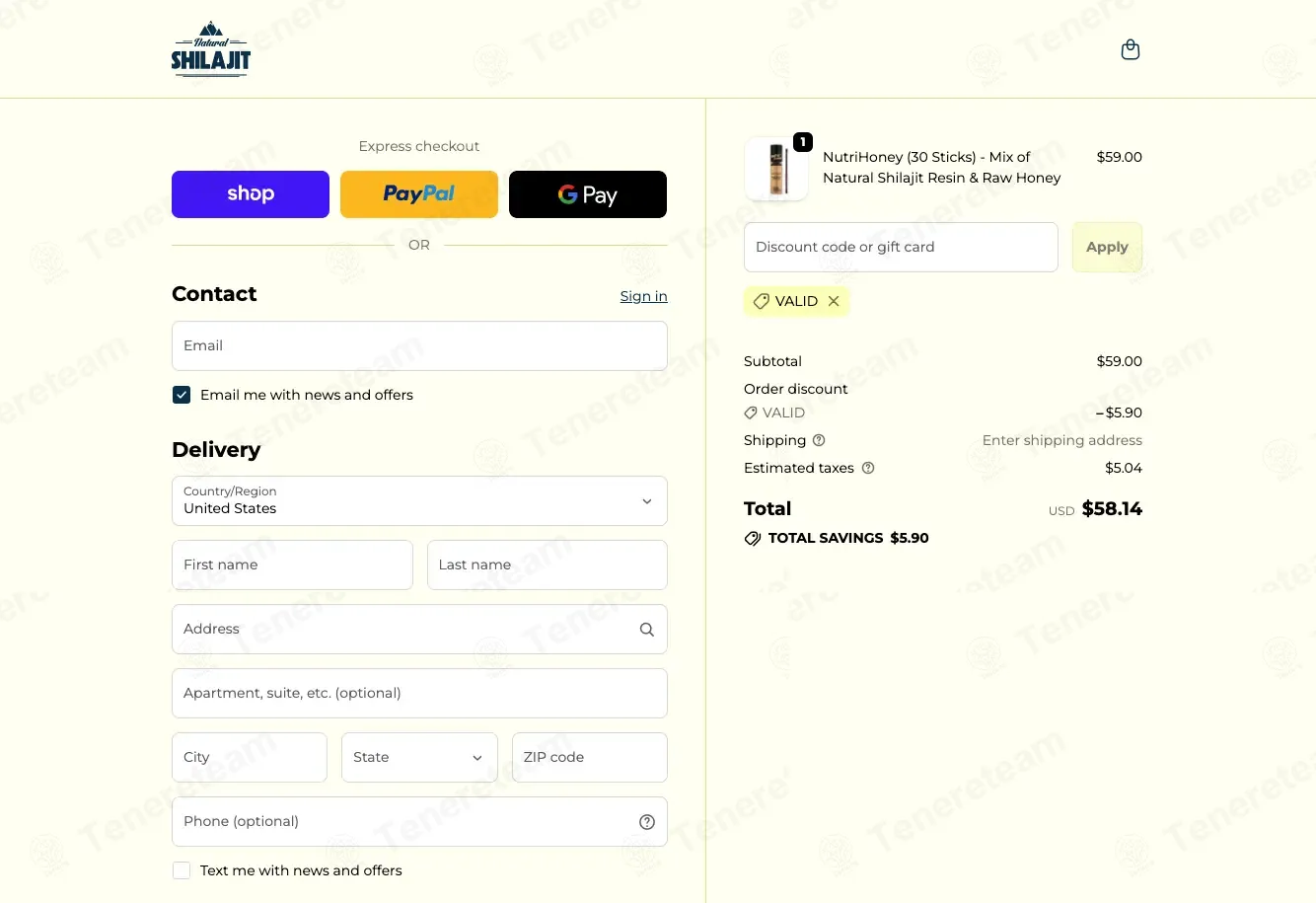Click the discount amount –$5.90
Image resolution: width=1316 pixels, height=903 pixels.
tap(1119, 413)
